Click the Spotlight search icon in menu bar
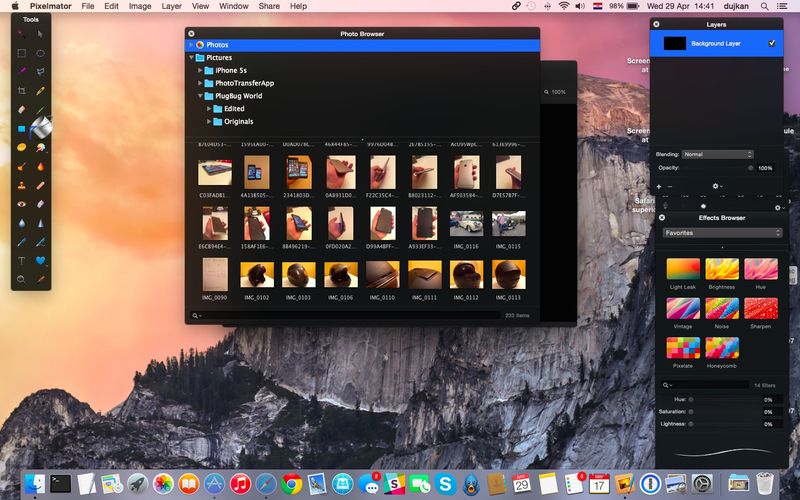Image resolution: width=800 pixels, height=500 pixels. click(764, 6)
